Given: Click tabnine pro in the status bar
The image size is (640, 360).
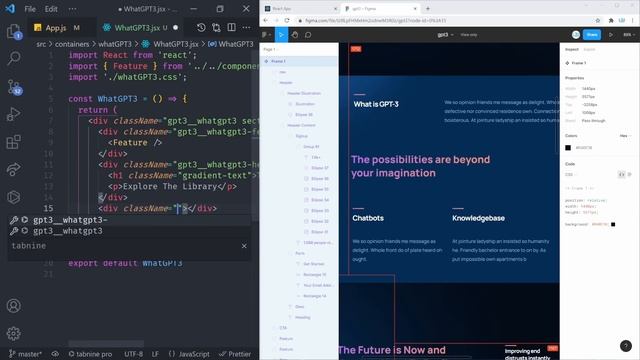Looking at the screenshot, I should click(x=90, y=354).
